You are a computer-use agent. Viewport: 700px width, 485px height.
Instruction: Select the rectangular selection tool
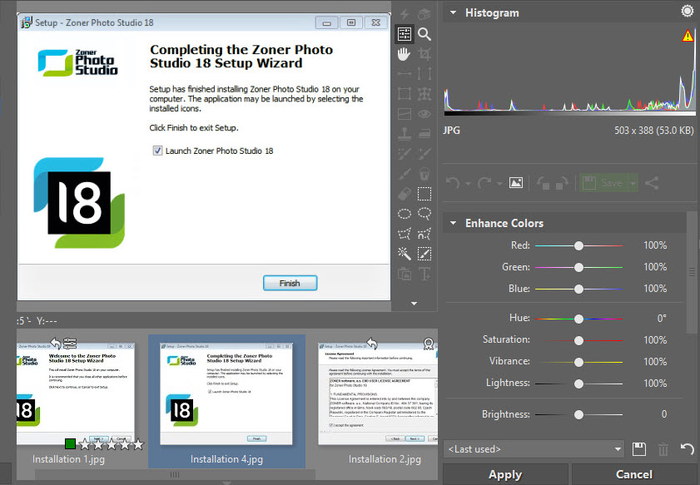pos(424,194)
